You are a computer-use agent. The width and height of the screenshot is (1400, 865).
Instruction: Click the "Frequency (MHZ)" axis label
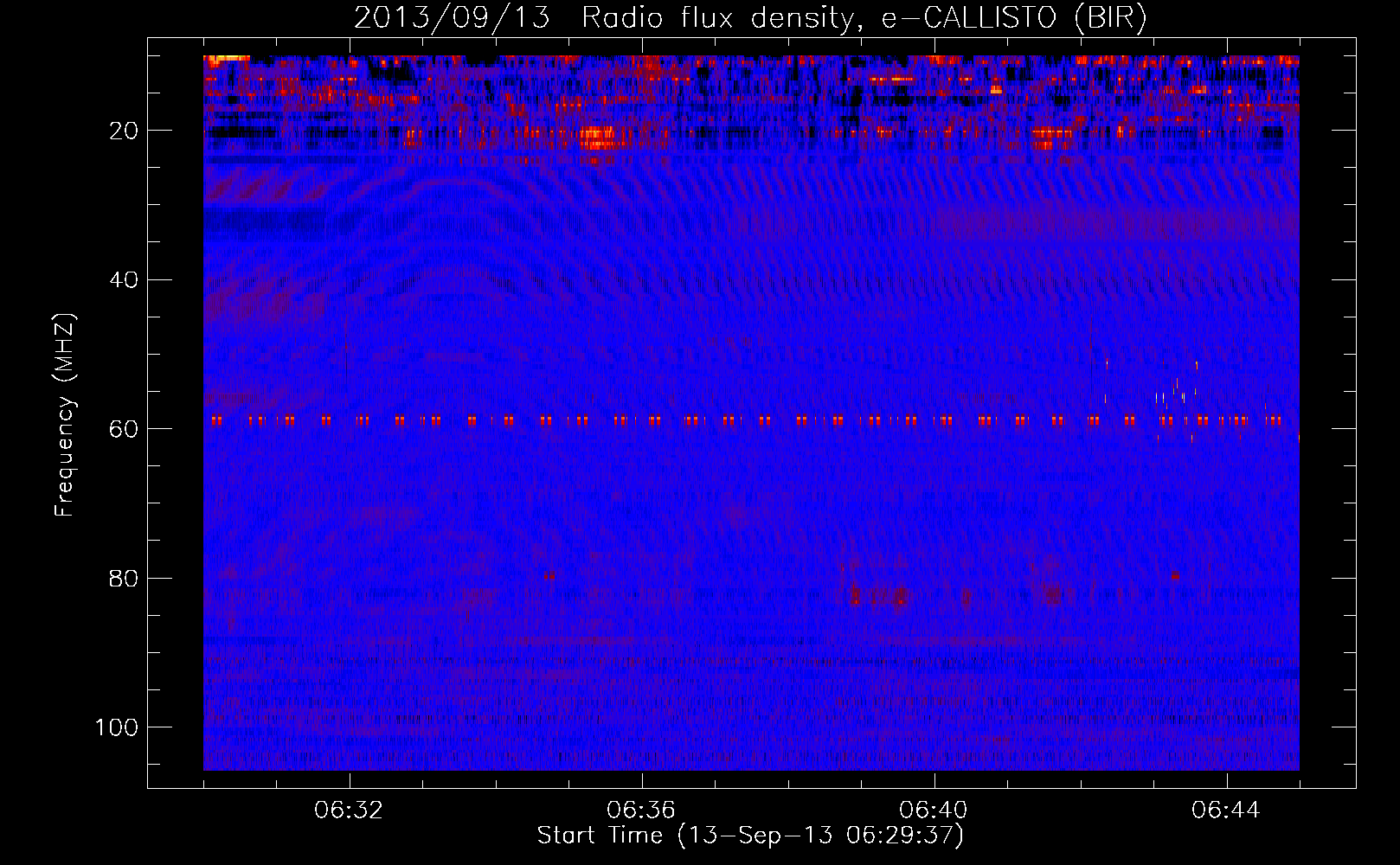point(65,414)
